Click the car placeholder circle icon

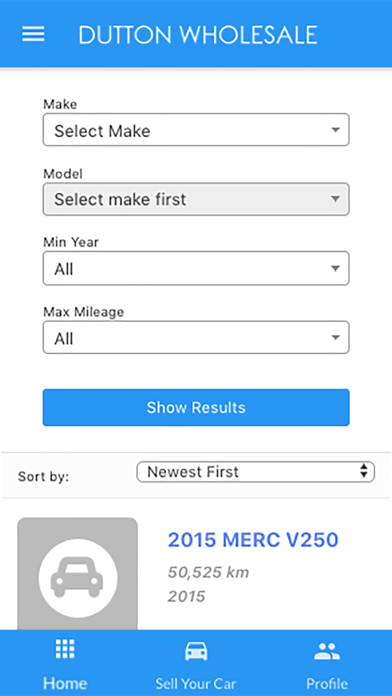pyautogui.click(x=78, y=577)
